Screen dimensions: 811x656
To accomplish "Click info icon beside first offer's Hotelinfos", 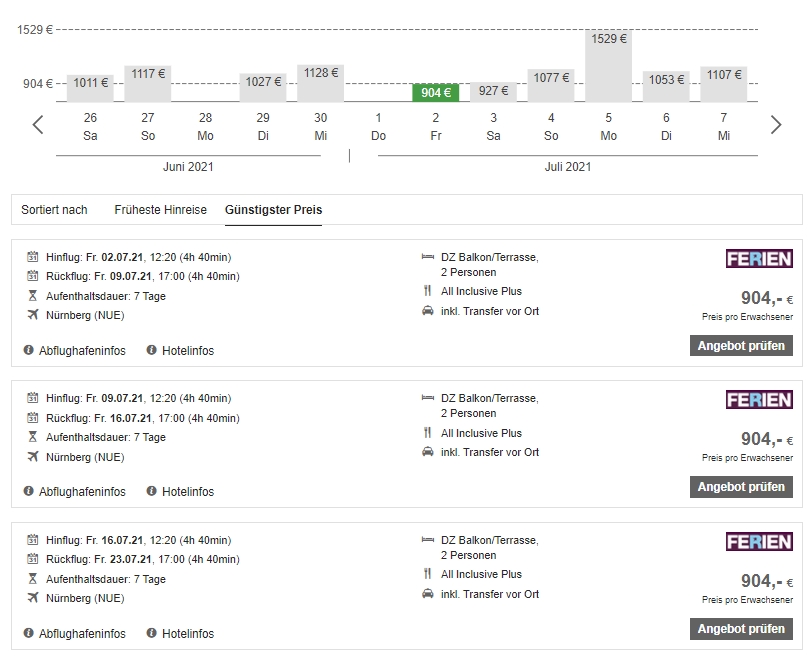I will click(x=152, y=350).
